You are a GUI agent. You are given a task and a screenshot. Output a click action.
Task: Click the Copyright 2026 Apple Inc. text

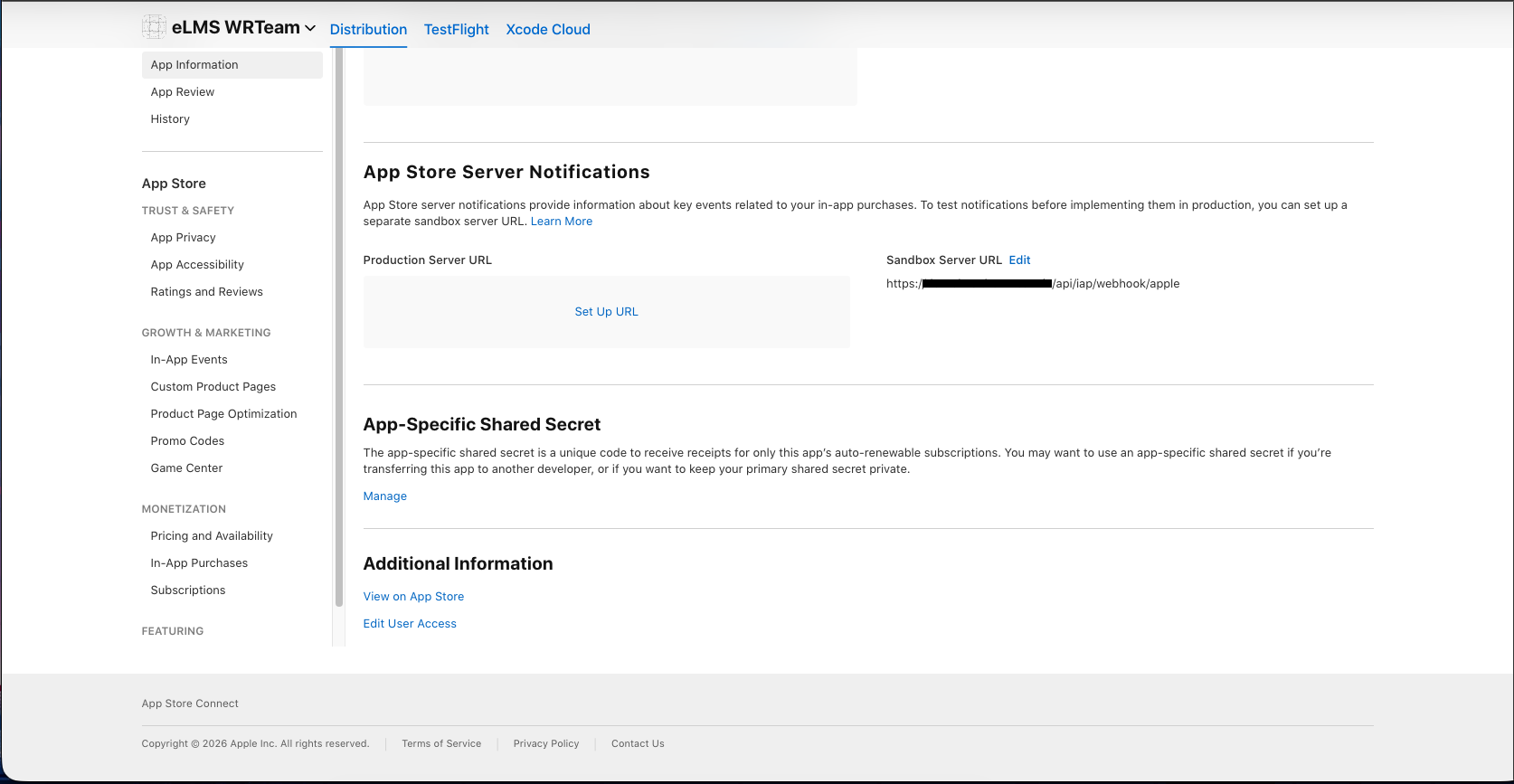point(255,744)
